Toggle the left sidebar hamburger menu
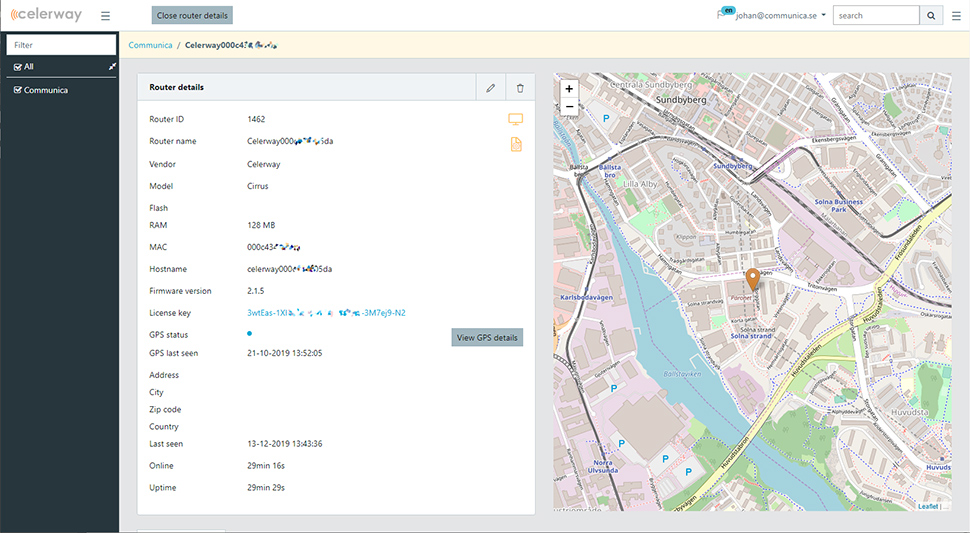The width and height of the screenshot is (970, 533). pos(106,16)
